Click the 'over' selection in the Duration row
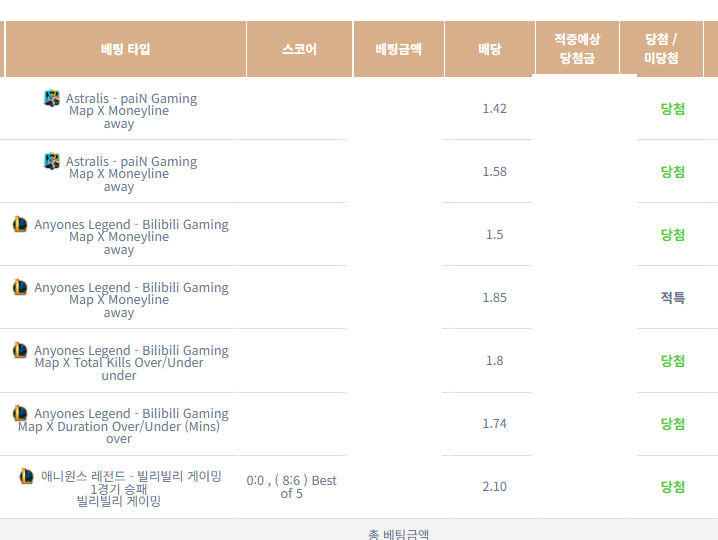The width and height of the screenshot is (718, 540). (119, 439)
